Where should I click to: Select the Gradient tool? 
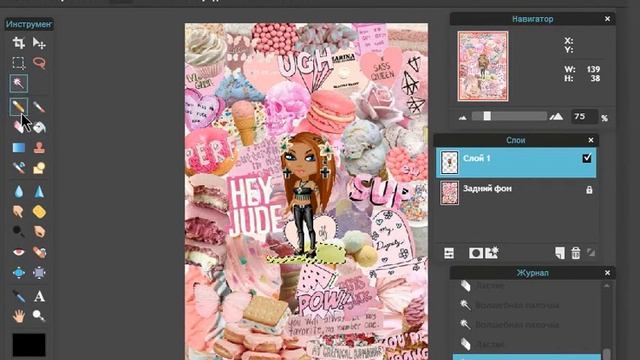point(18,147)
